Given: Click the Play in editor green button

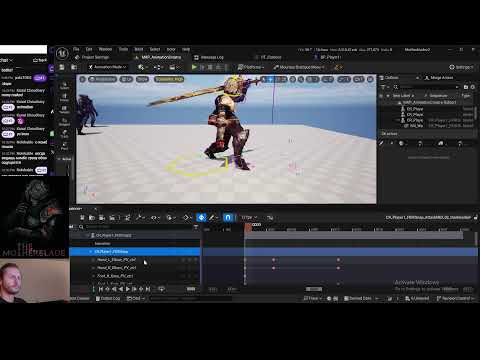Looking at the screenshot, I should coord(194,67).
